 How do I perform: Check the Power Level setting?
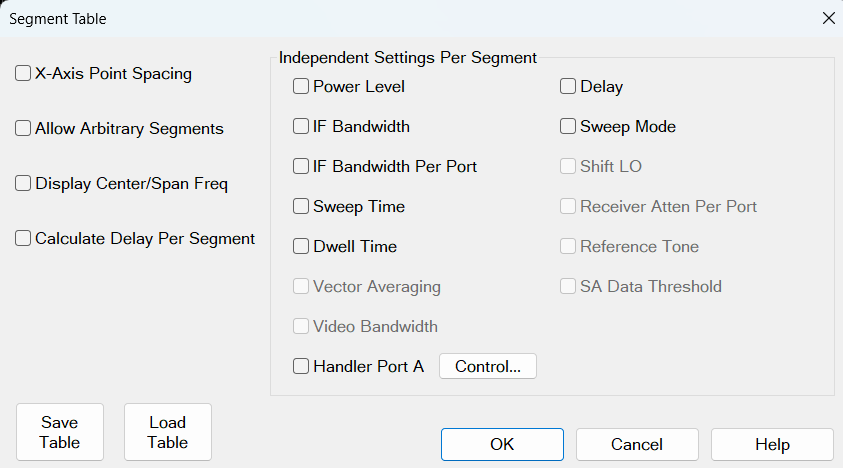click(301, 87)
